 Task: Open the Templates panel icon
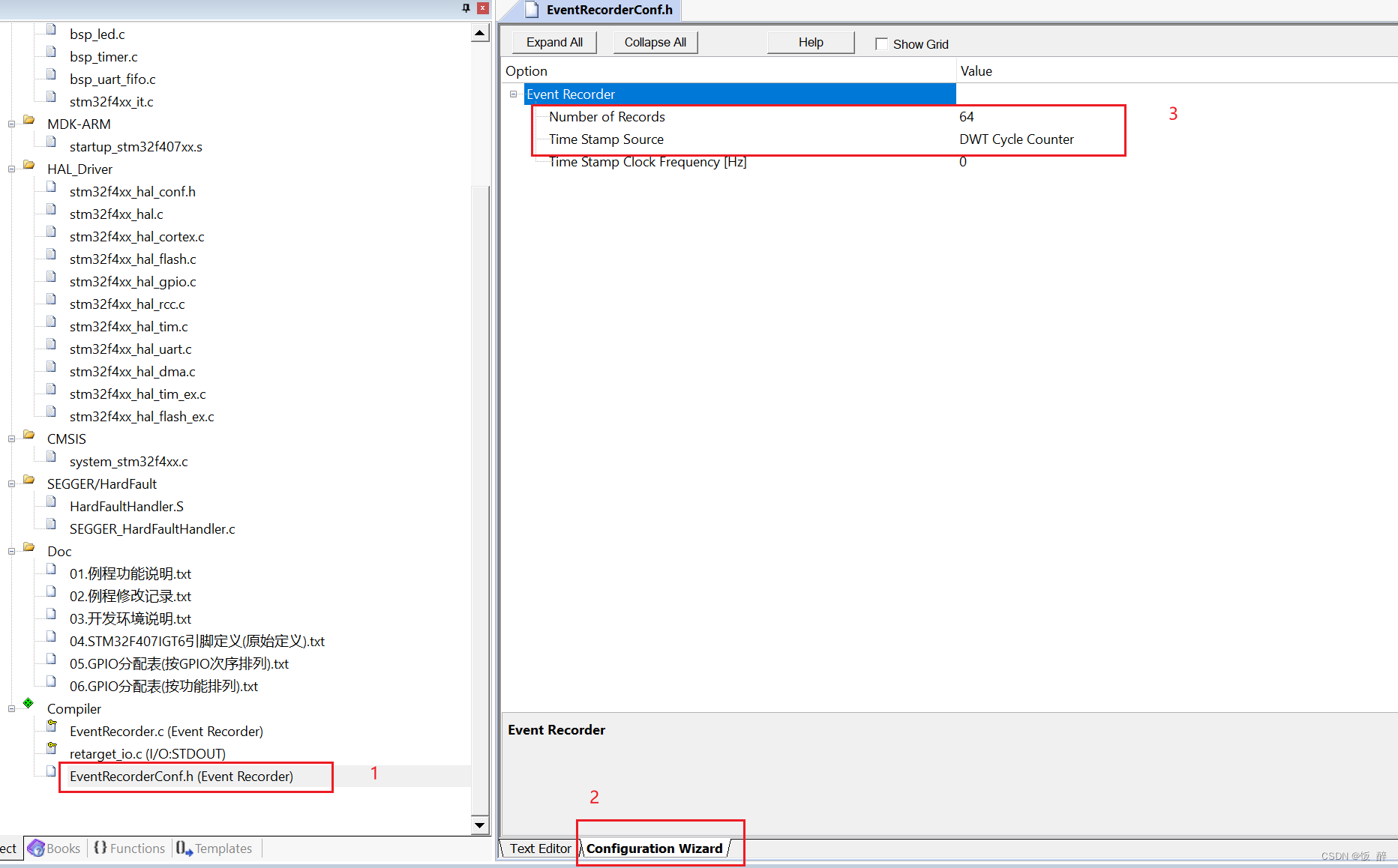pos(184,849)
